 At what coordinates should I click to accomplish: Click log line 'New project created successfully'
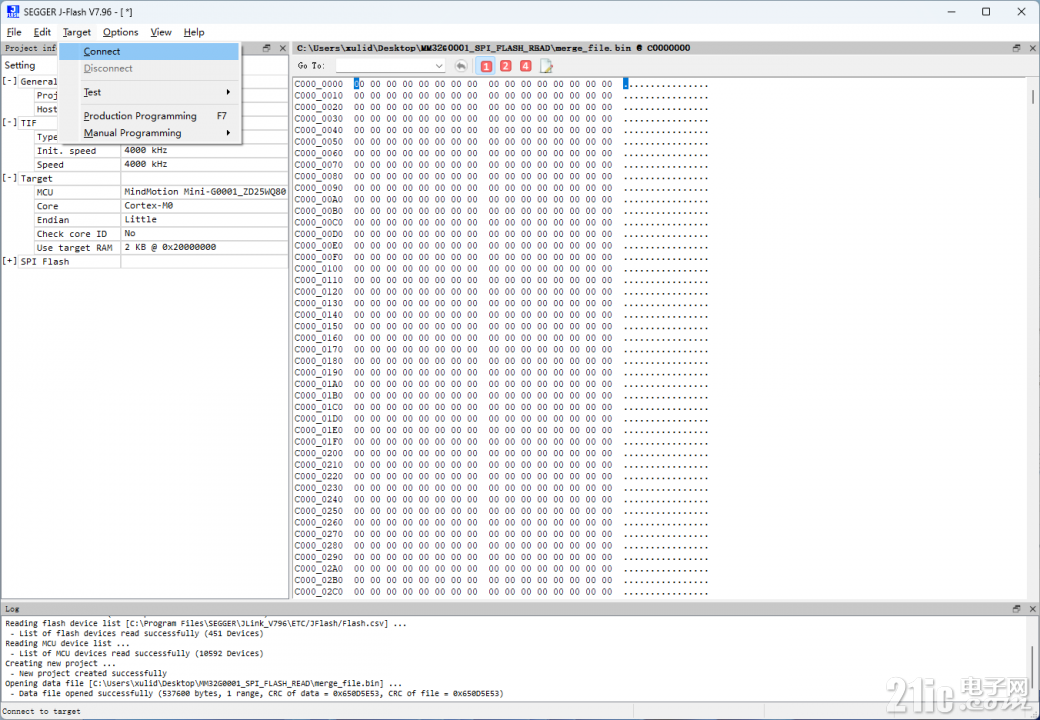[93, 673]
